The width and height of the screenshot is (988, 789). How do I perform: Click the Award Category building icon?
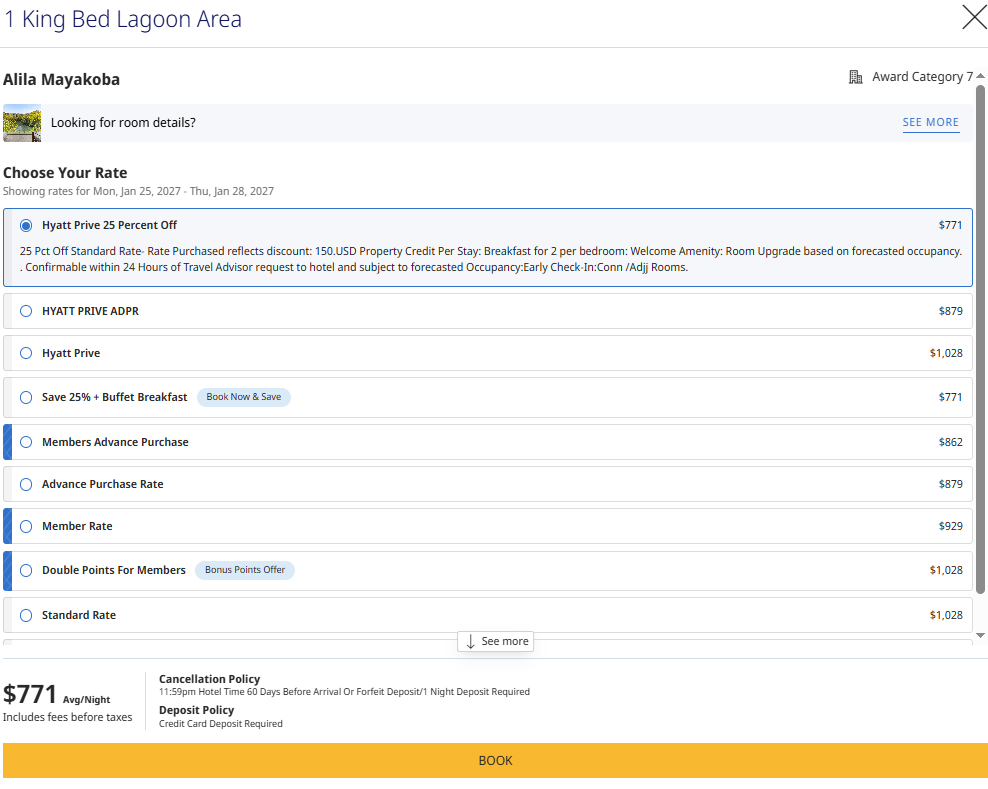(x=855, y=77)
